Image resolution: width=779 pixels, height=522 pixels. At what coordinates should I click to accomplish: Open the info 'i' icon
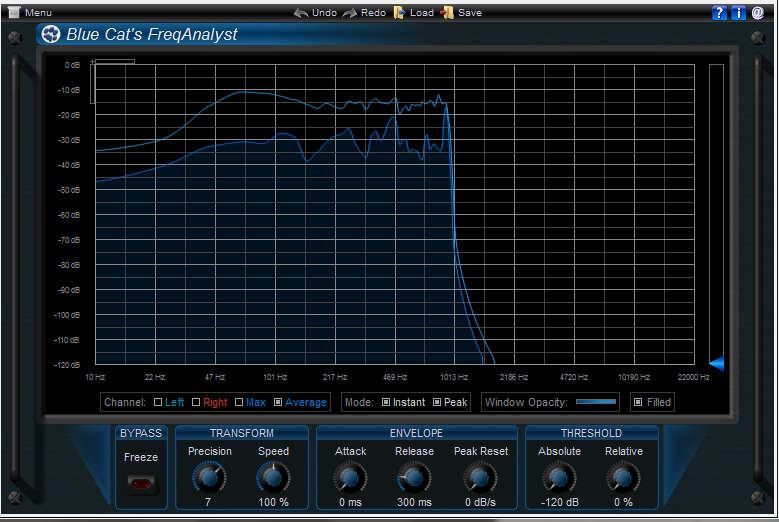pos(738,12)
